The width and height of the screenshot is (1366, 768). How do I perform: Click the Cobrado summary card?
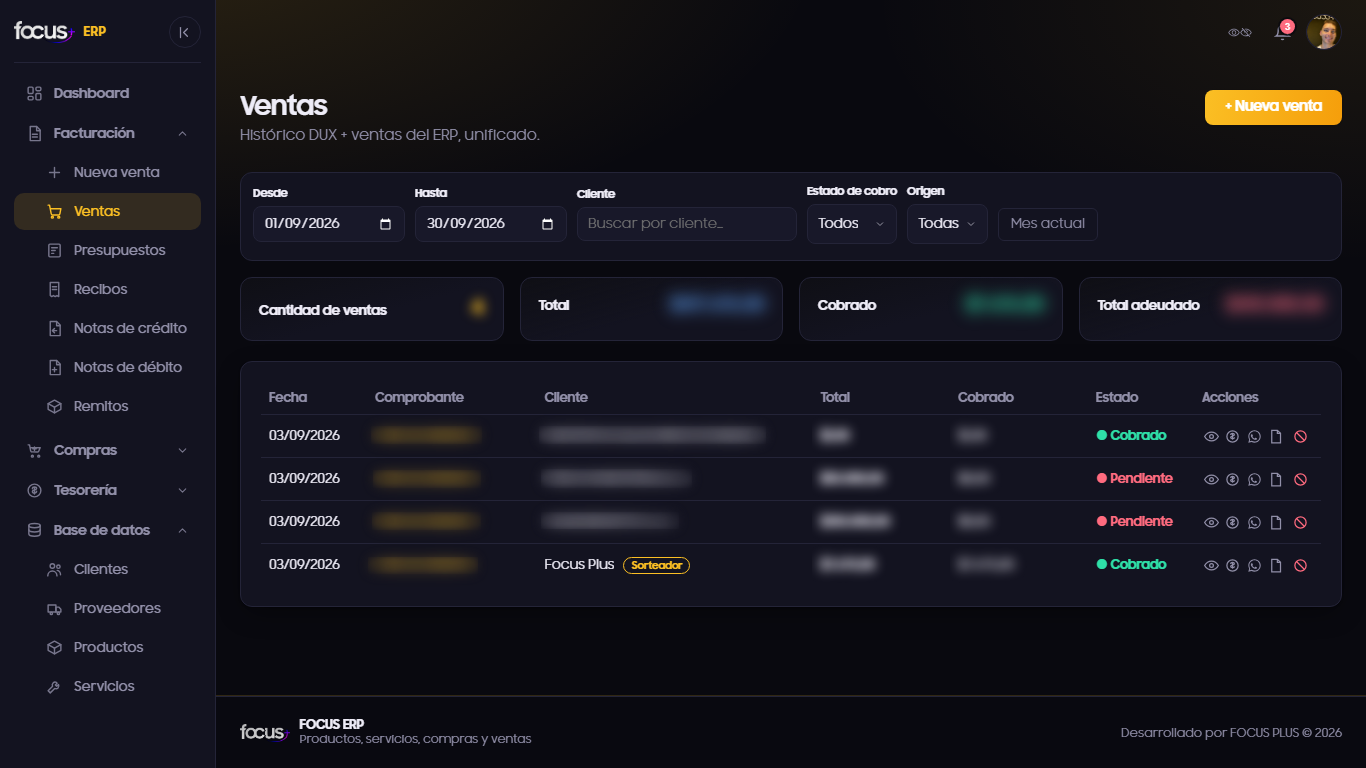[x=931, y=309]
